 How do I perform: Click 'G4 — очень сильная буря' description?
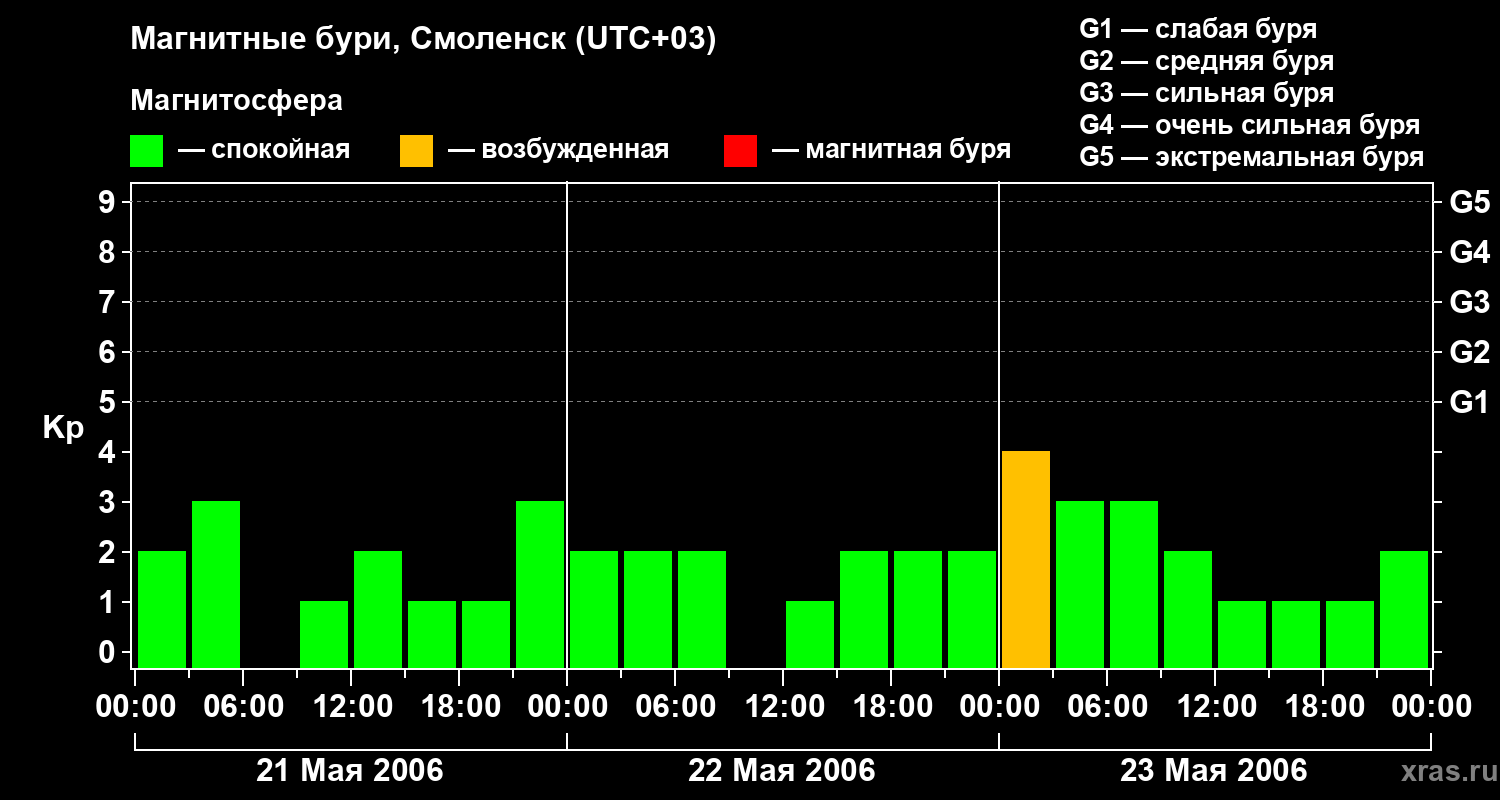pos(1250,125)
